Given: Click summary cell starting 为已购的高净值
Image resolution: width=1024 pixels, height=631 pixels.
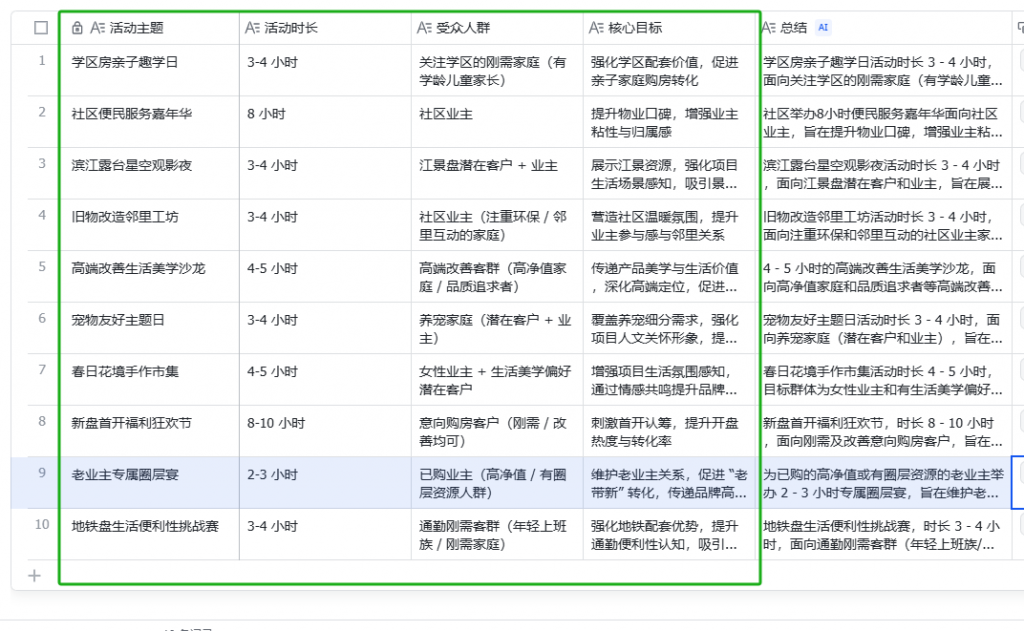Looking at the screenshot, I should (884, 483).
